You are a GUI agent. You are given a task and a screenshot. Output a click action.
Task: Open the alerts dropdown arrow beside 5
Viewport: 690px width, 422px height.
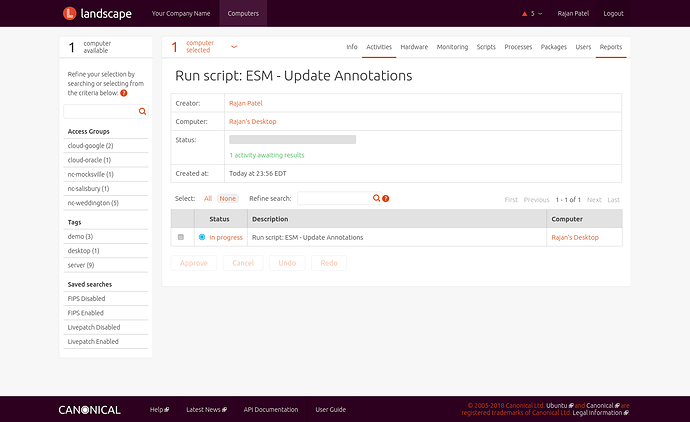(540, 14)
